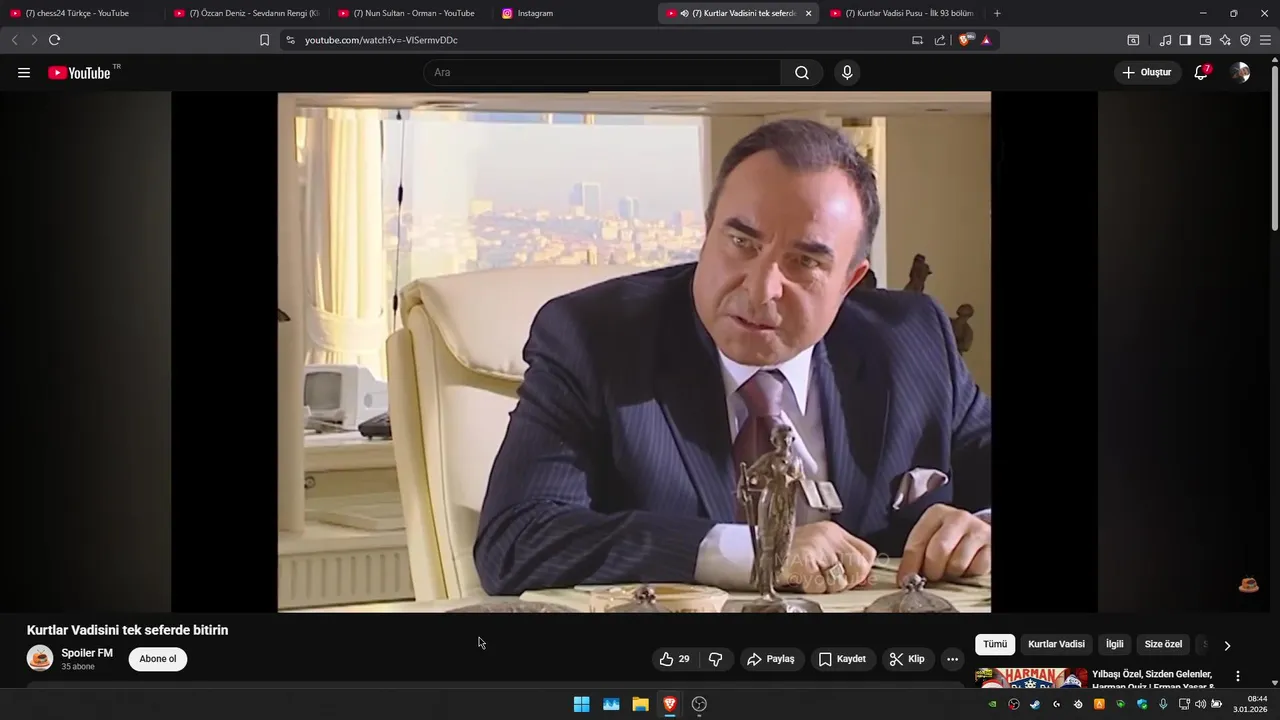Screen dimensions: 1280x720
Task: Go back with the browser back arrow
Action: (14, 40)
